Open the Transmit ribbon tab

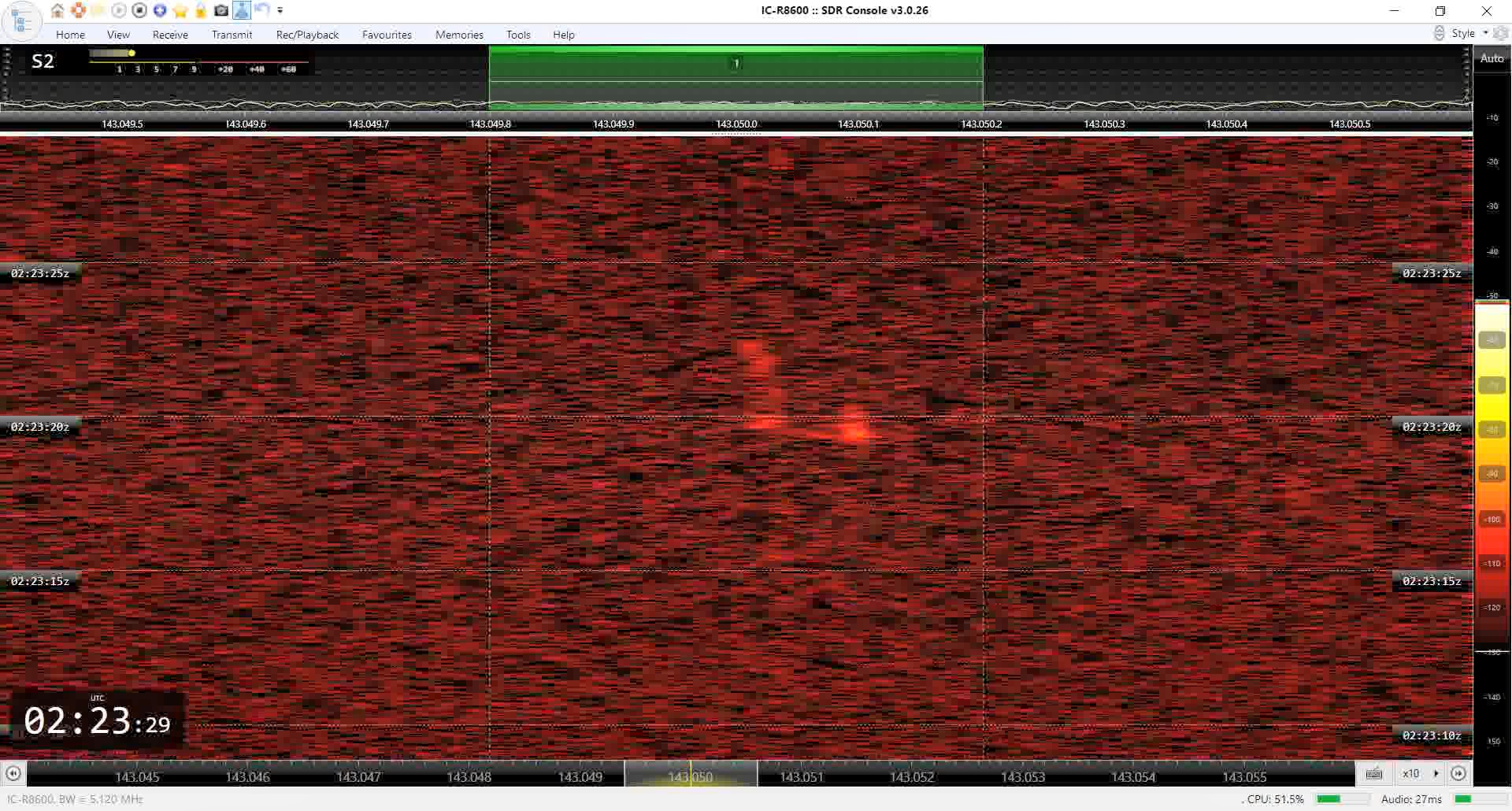(x=232, y=35)
